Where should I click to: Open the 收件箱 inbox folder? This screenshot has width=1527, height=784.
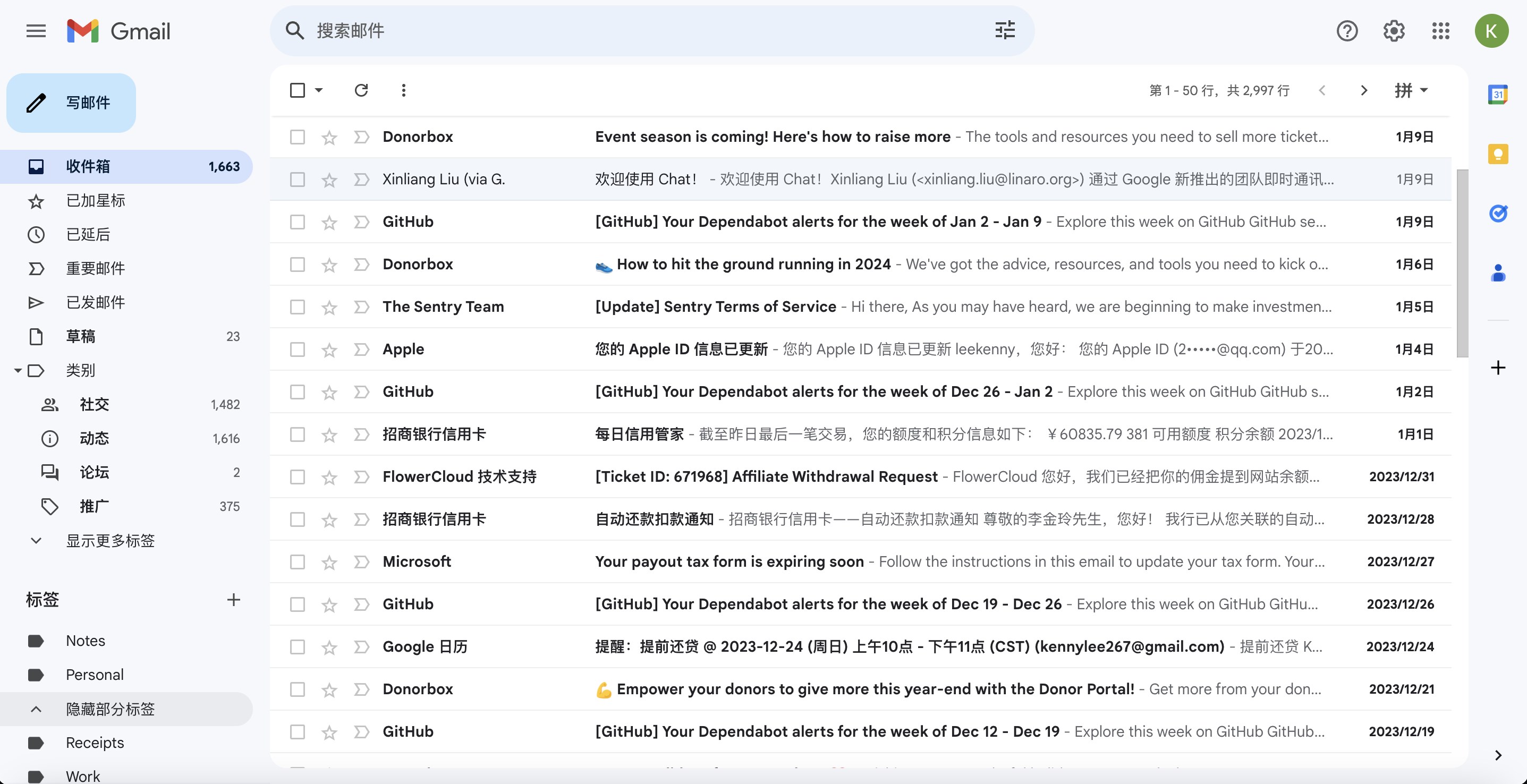coord(127,166)
